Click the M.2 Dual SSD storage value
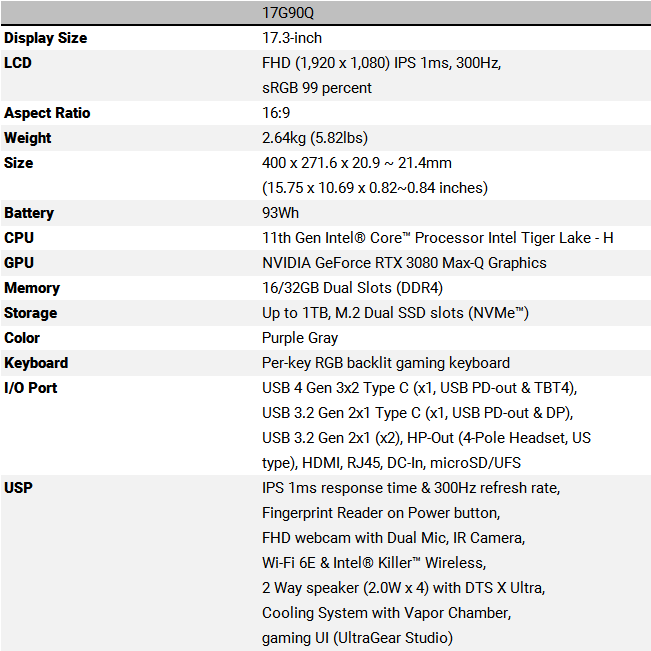 tap(395, 313)
